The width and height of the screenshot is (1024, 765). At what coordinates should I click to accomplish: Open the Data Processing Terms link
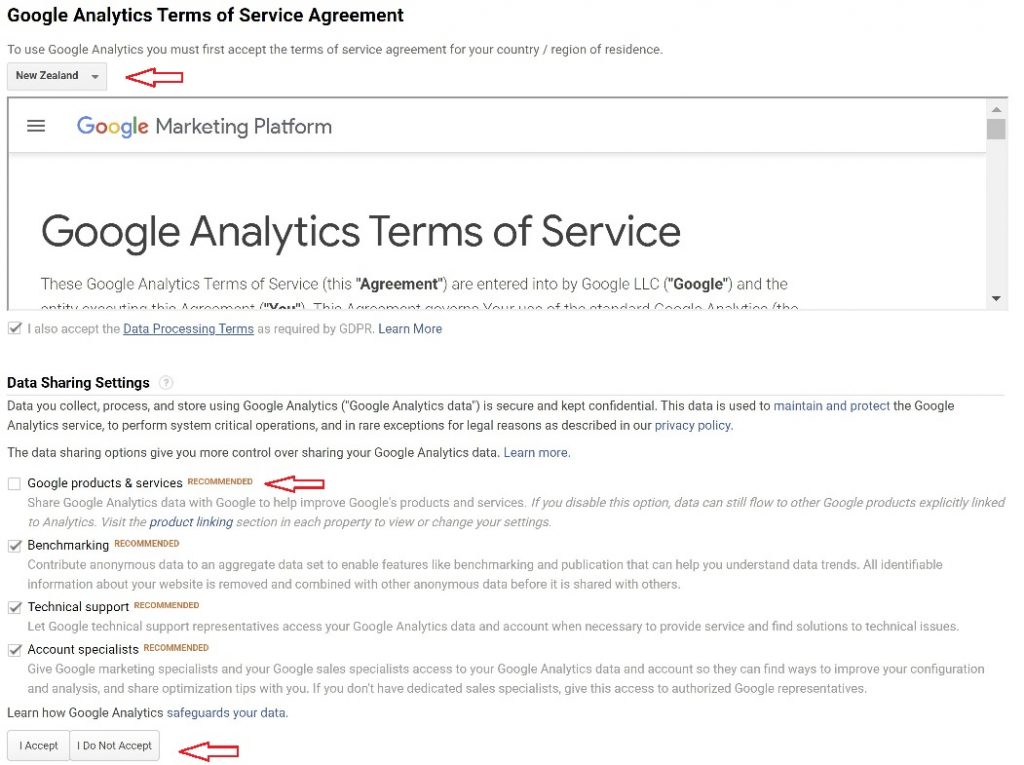[188, 329]
